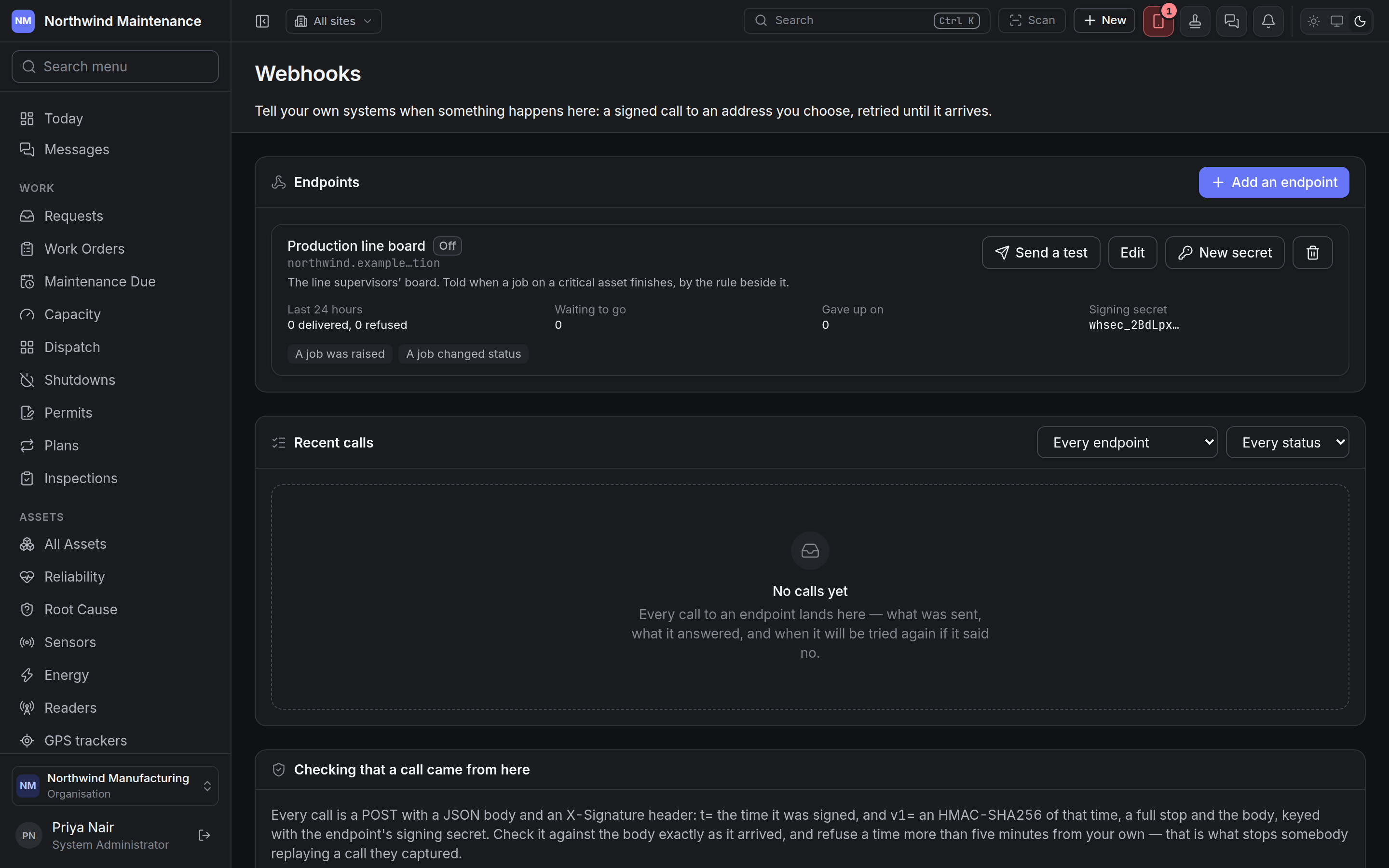The height and width of the screenshot is (868, 1389).
Task: Click the Endpoints webhook icon
Action: pos(278,182)
